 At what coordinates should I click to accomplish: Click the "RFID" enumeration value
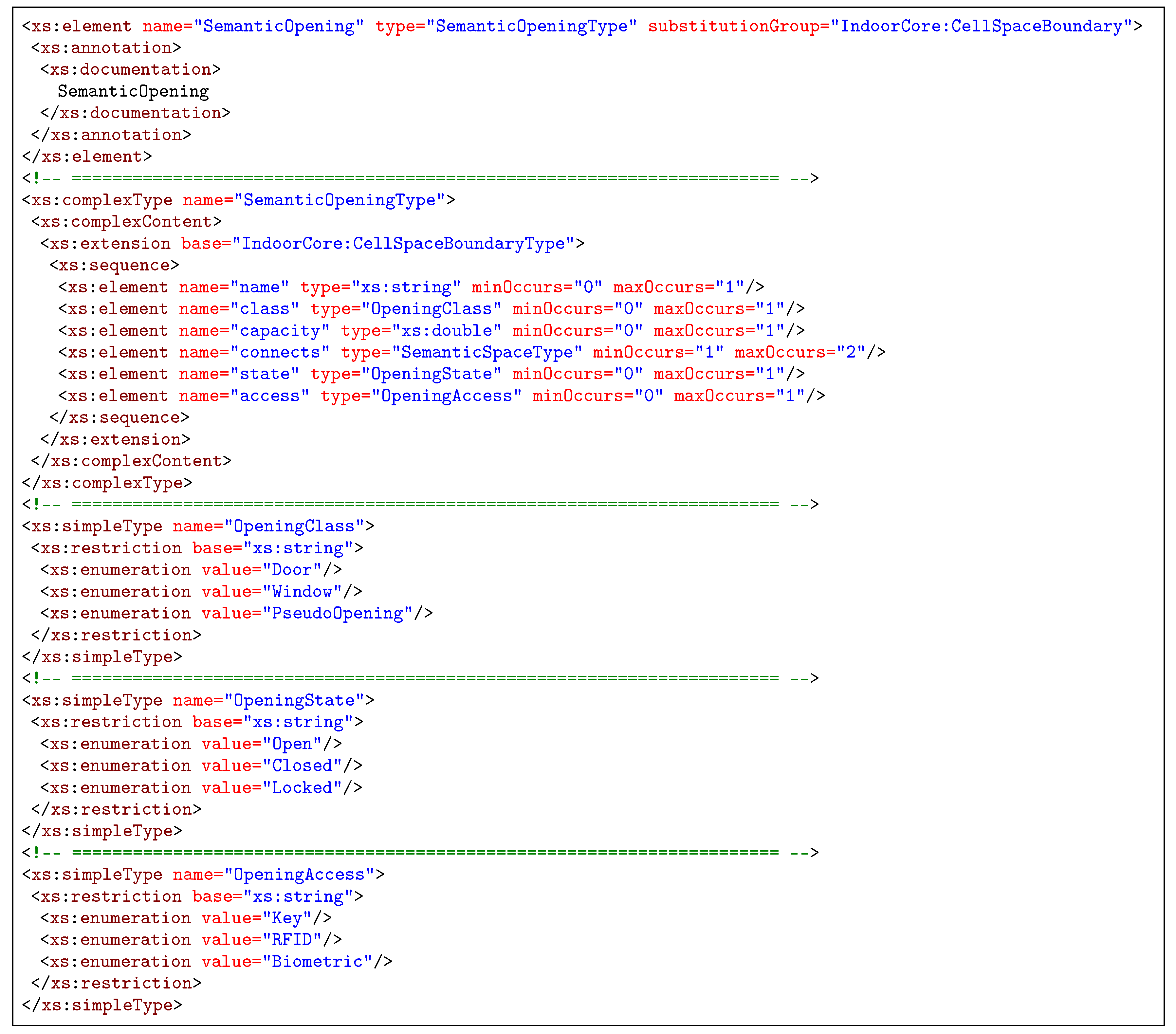coord(292,940)
